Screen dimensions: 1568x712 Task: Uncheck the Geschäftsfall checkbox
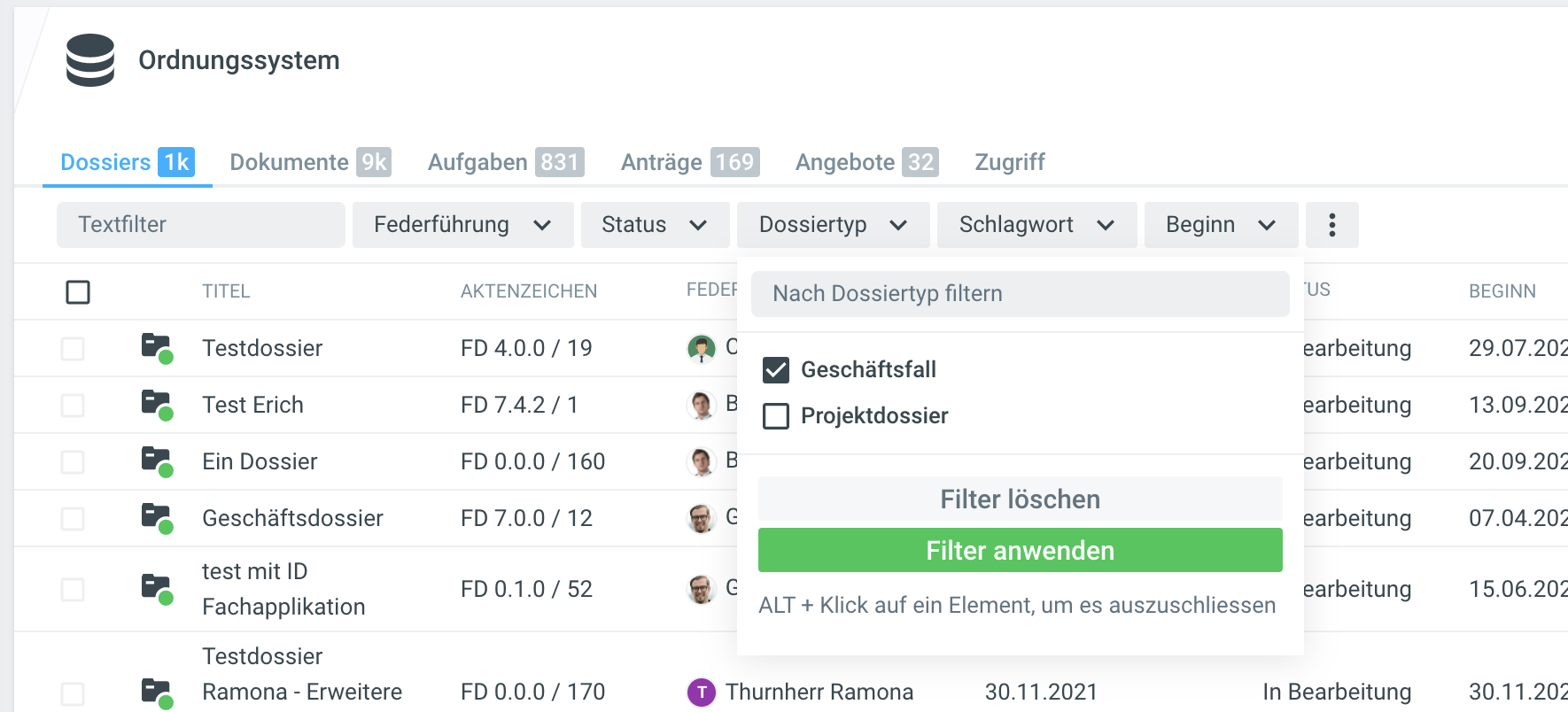pos(776,370)
